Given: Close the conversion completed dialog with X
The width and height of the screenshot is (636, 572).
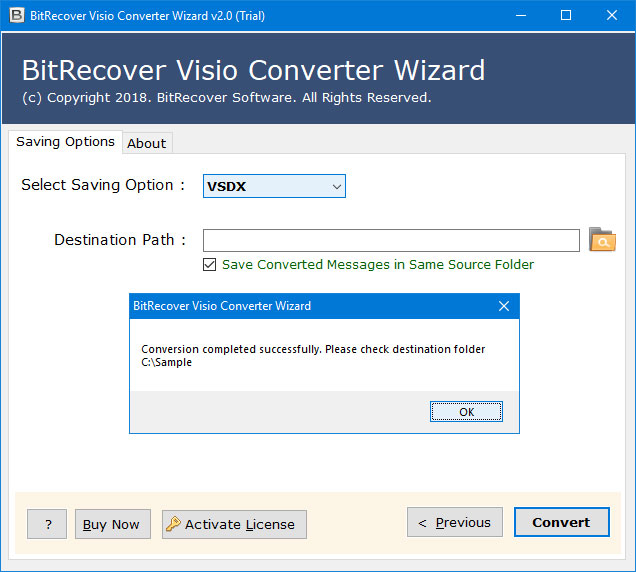Looking at the screenshot, I should (504, 306).
